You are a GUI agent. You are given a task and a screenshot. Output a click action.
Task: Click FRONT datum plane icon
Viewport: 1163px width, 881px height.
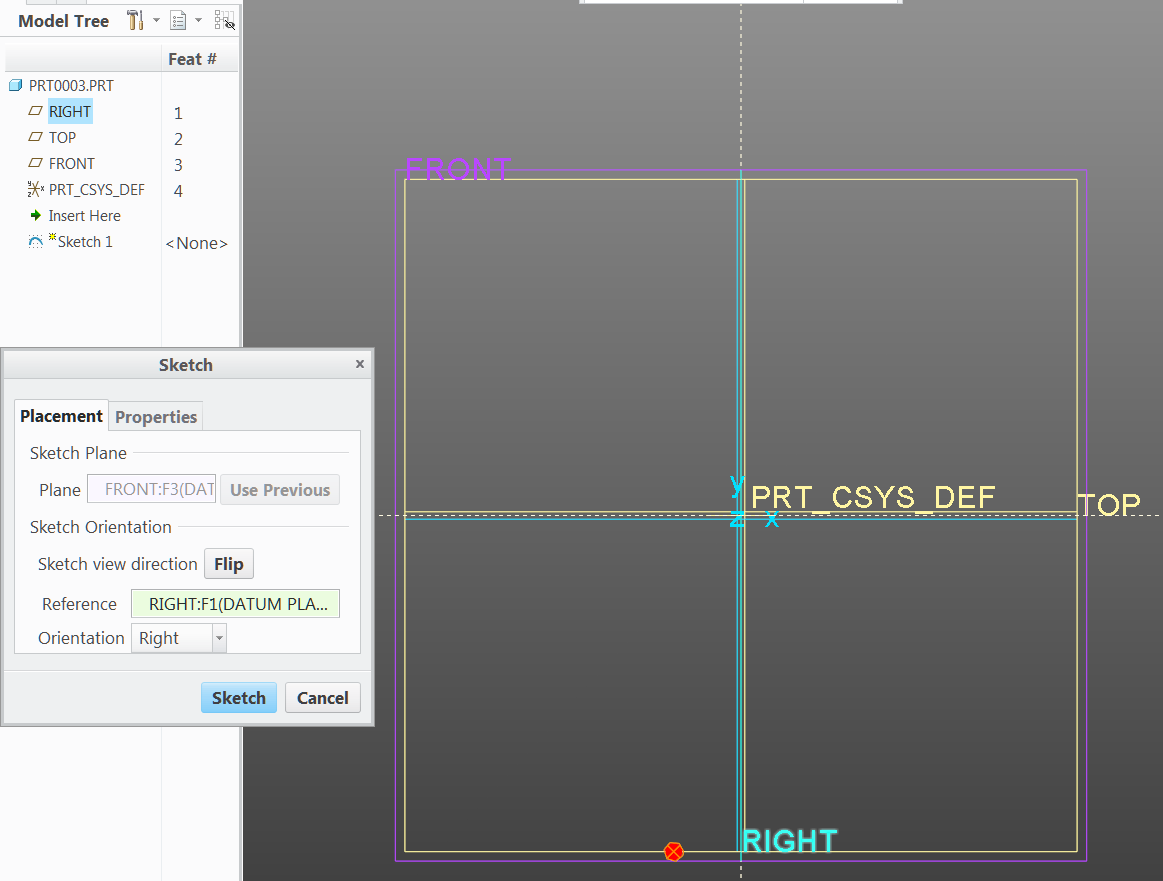(36, 162)
